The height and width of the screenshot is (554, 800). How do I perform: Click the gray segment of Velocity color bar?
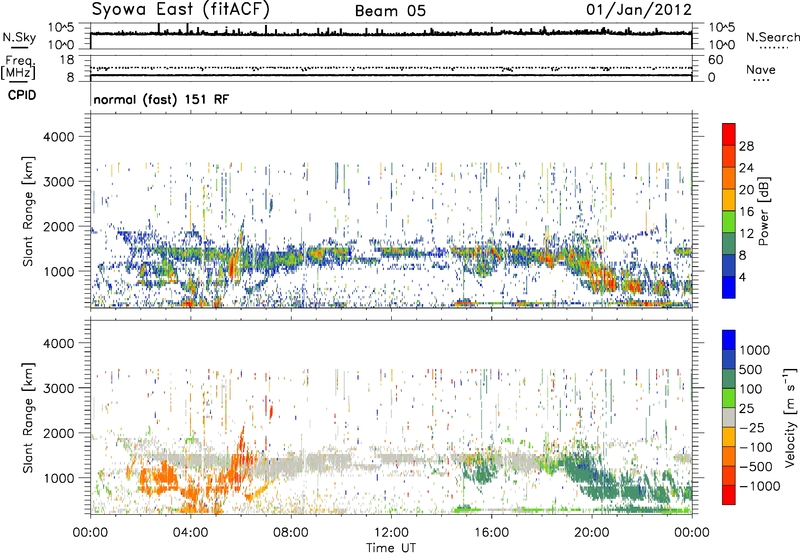[729, 417]
